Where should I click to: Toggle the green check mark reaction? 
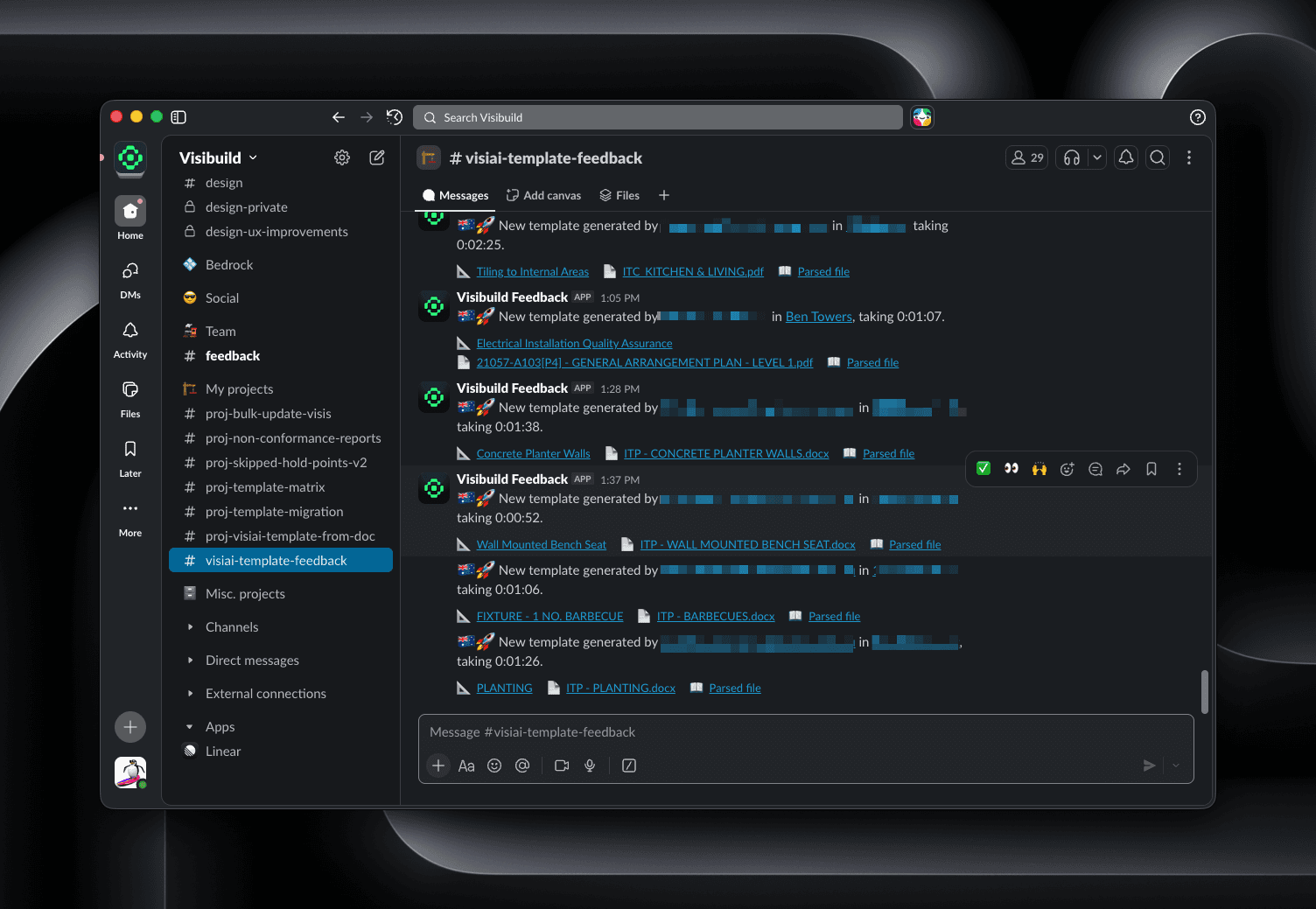click(983, 468)
